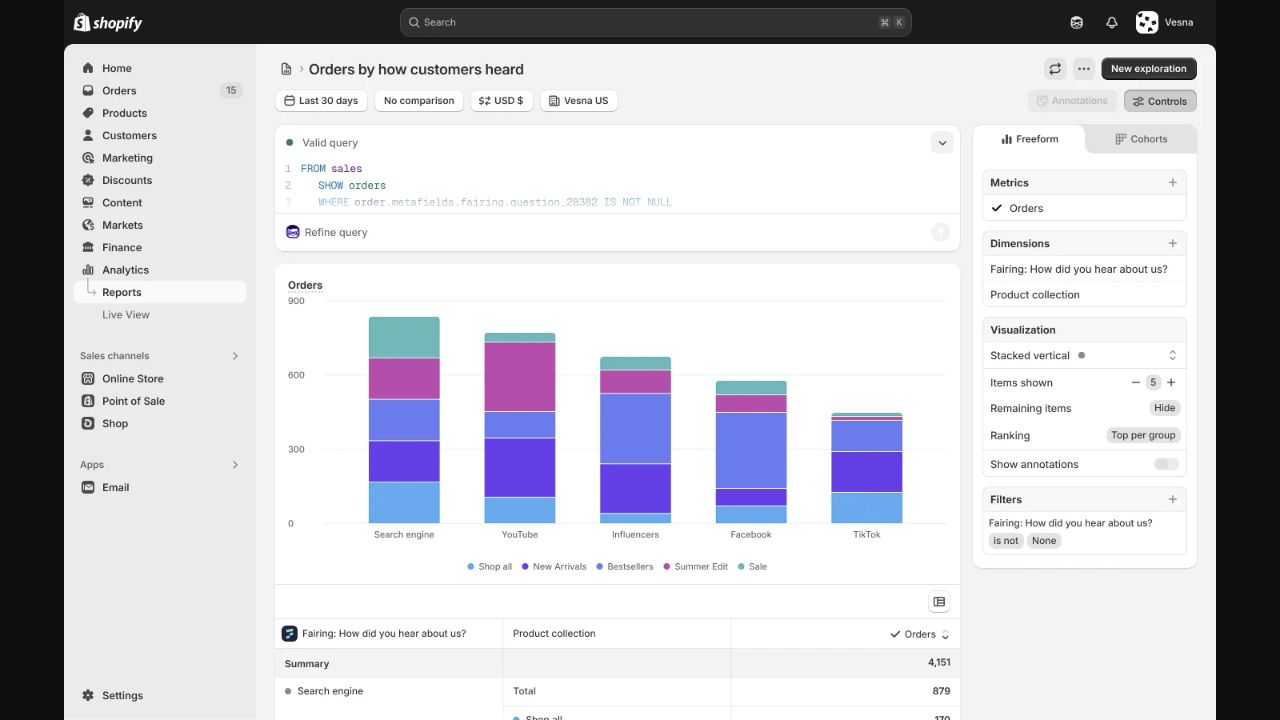Click the Email app icon

tap(88, 487)
